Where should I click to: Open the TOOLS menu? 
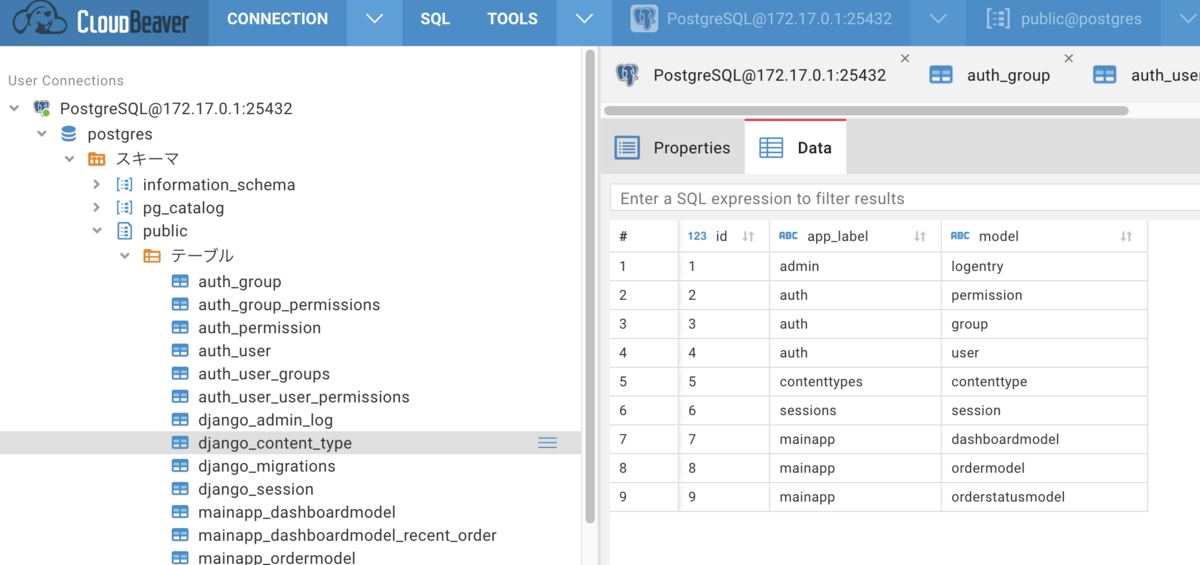click(512, 19)
